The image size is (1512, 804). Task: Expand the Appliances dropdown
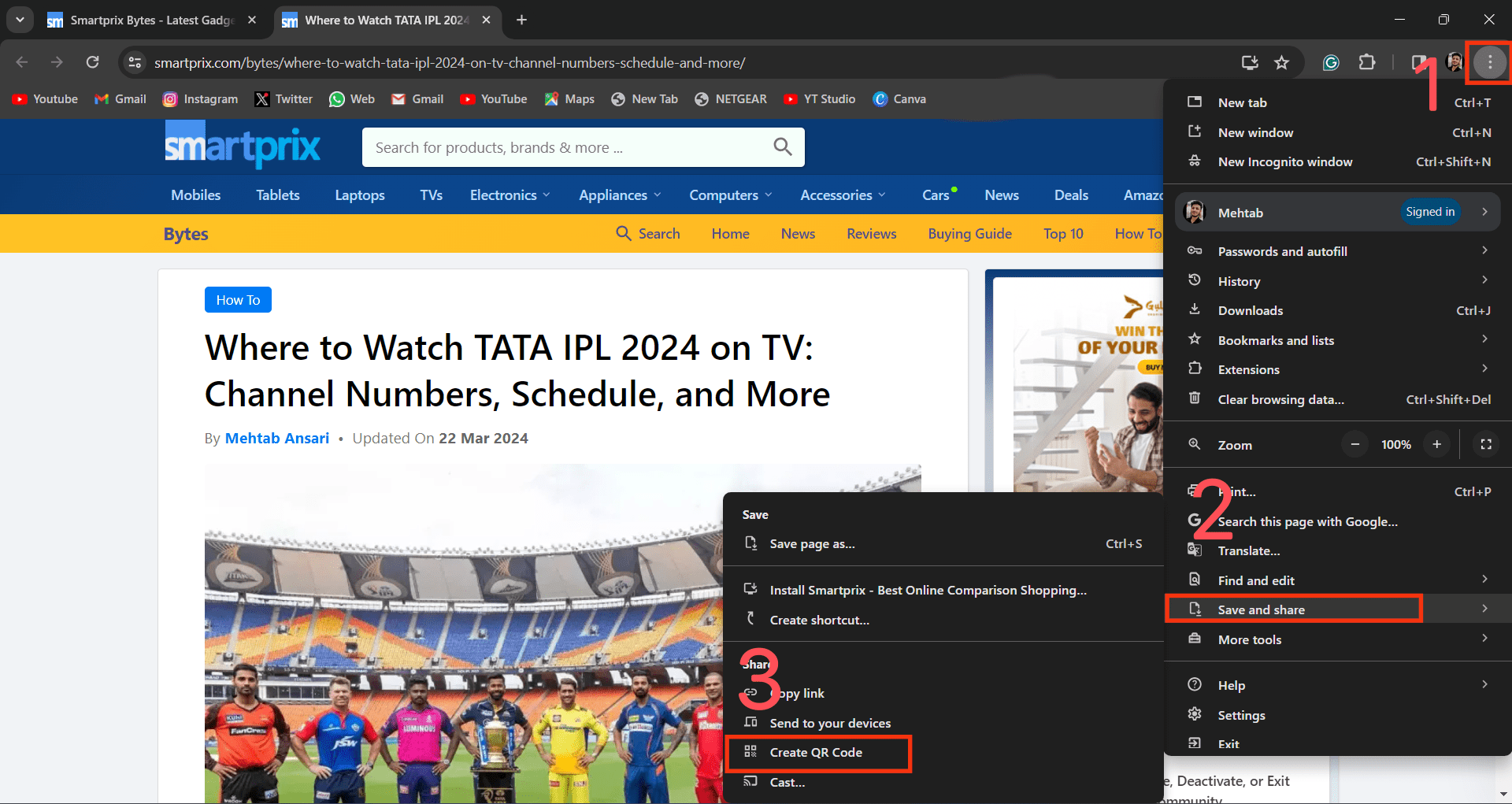pyautogui.click(x=620, y=195)
